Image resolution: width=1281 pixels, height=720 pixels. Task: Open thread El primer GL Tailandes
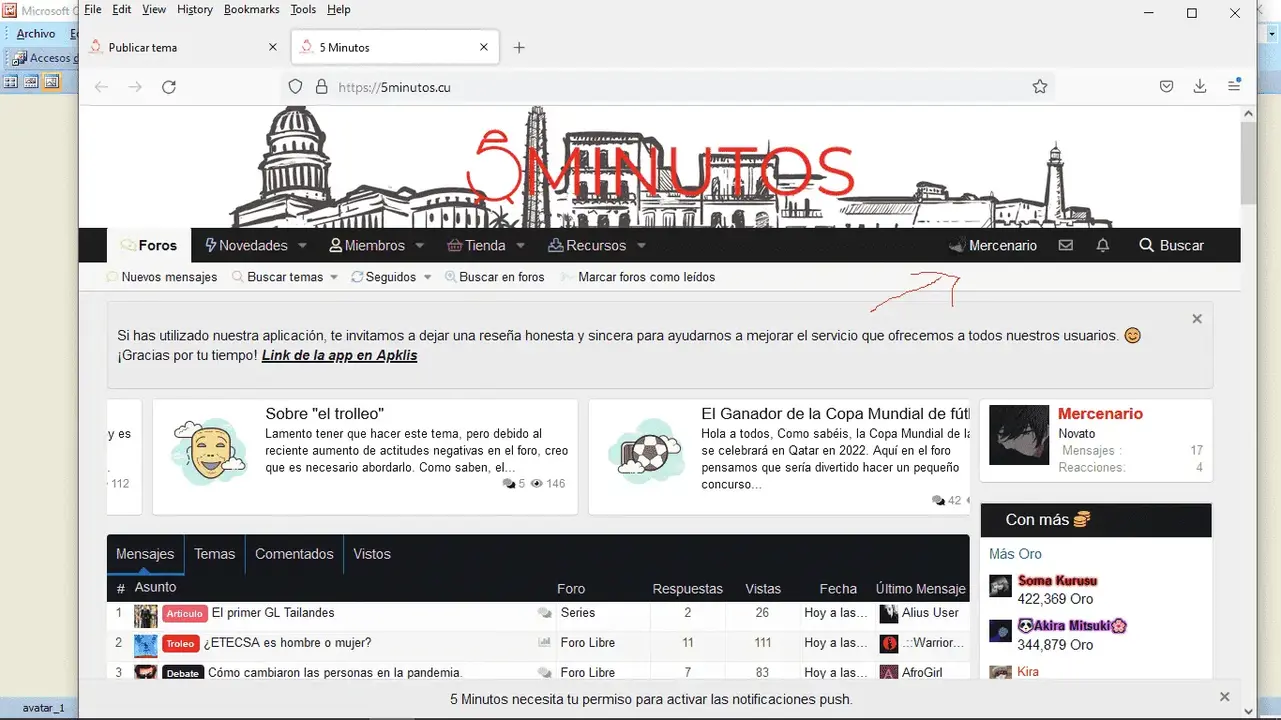(273, 613)
